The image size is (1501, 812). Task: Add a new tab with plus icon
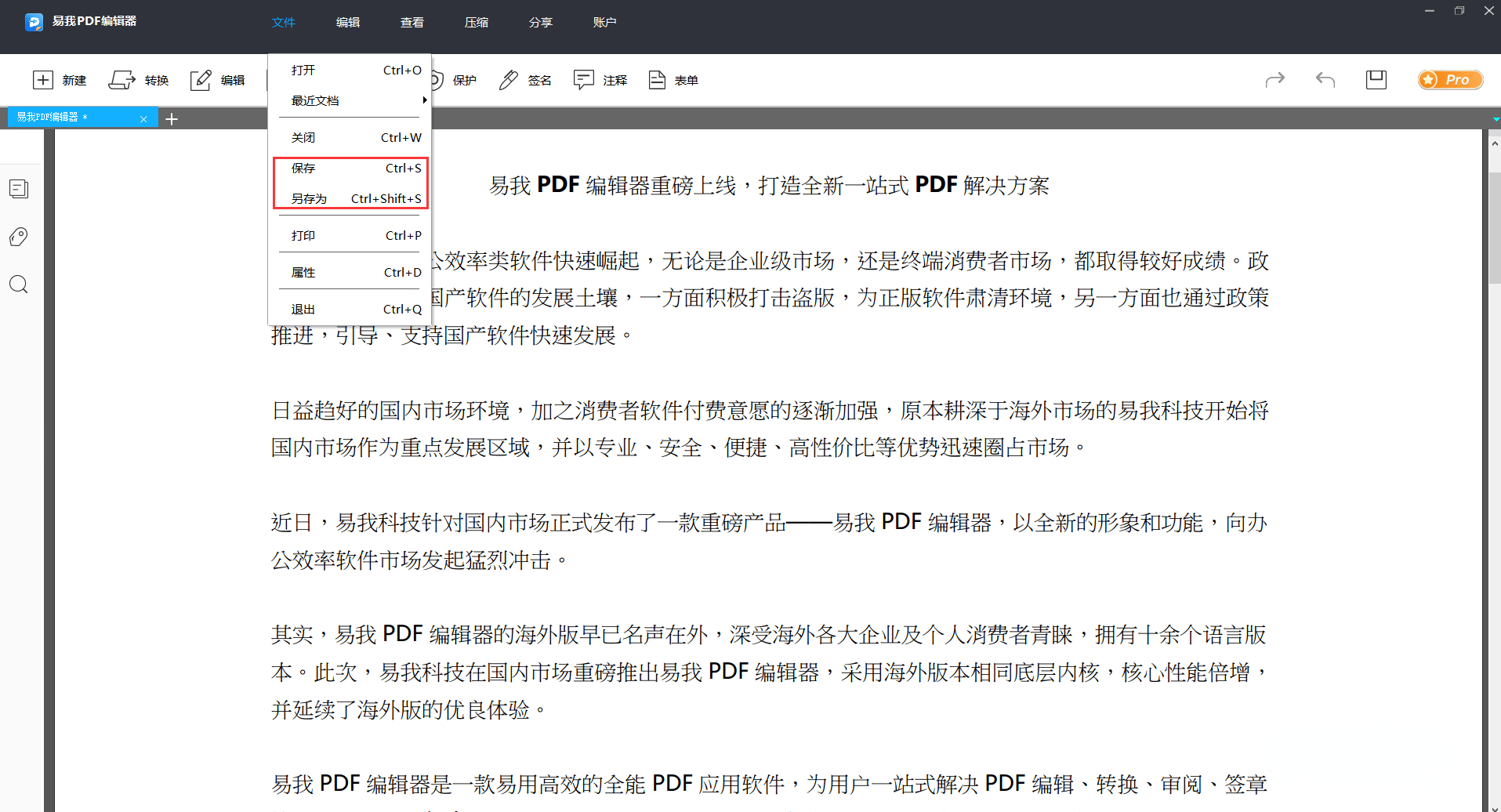click(x=172, y=119)
